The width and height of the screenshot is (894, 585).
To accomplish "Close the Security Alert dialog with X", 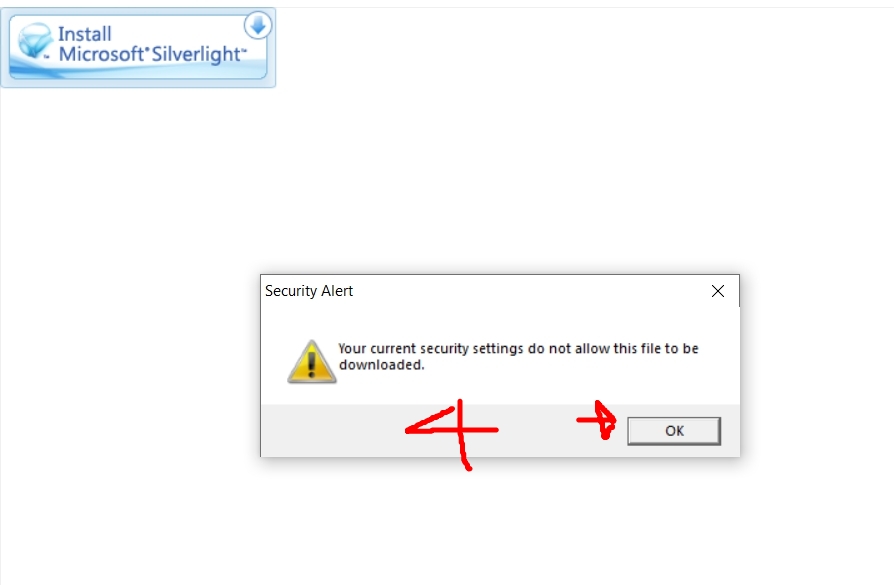I will (718, 291).
